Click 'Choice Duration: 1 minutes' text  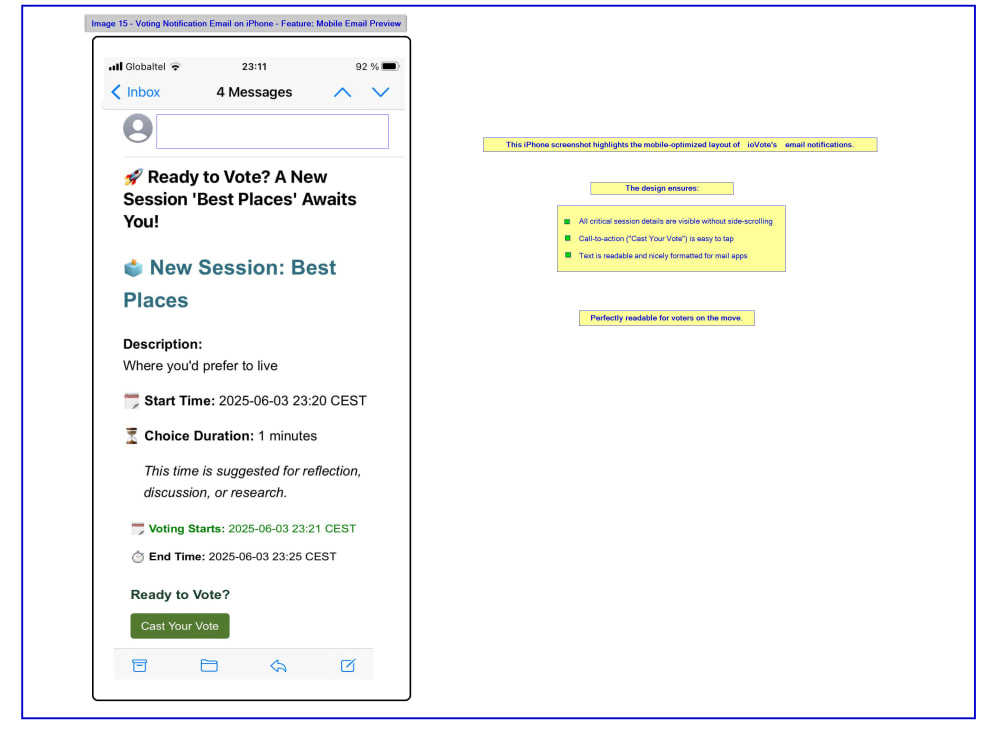231,436
